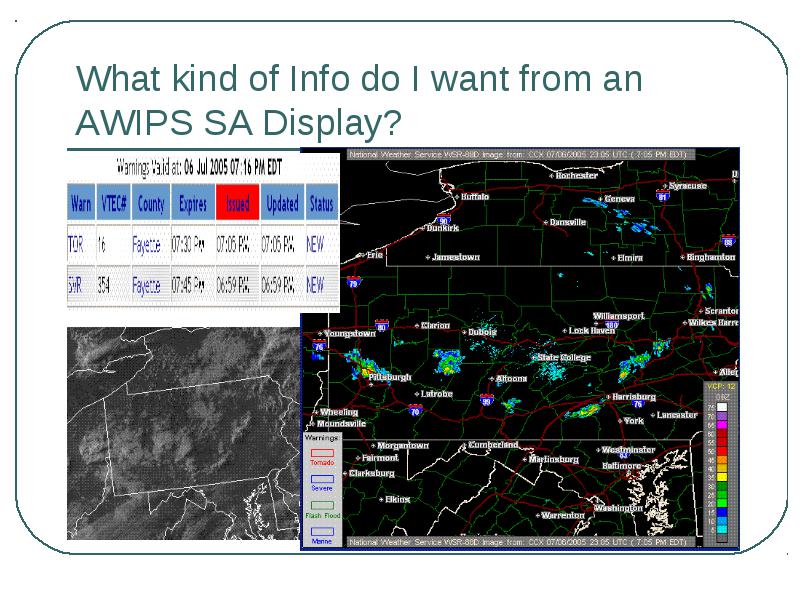Viewport: 800px width, 600px height.
Task: Click the Jamestown city label
Action: click(456, 257)
